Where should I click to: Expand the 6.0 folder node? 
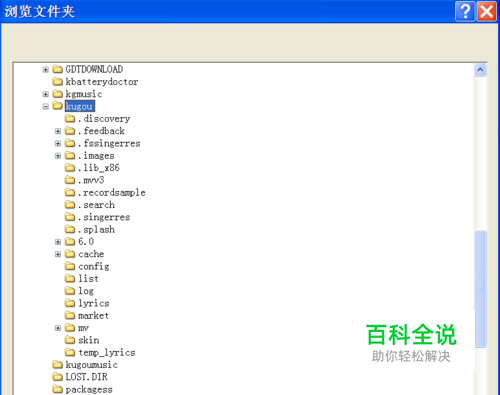coord(58,242)
